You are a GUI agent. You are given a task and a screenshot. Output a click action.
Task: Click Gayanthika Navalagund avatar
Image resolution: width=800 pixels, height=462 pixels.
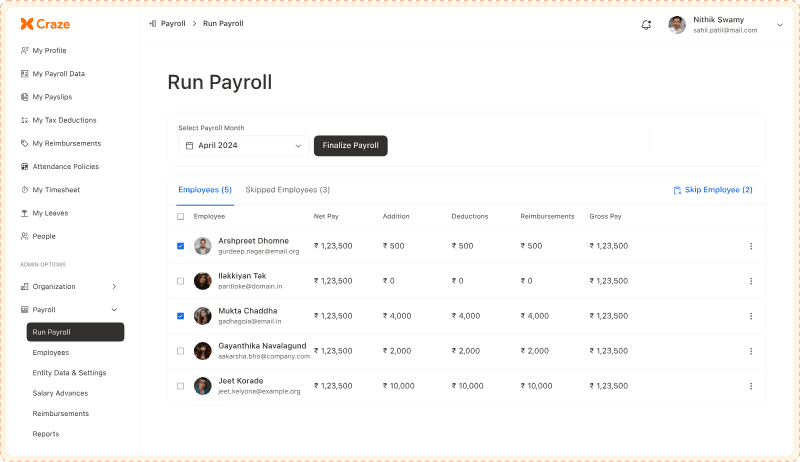tap(203, 351)
